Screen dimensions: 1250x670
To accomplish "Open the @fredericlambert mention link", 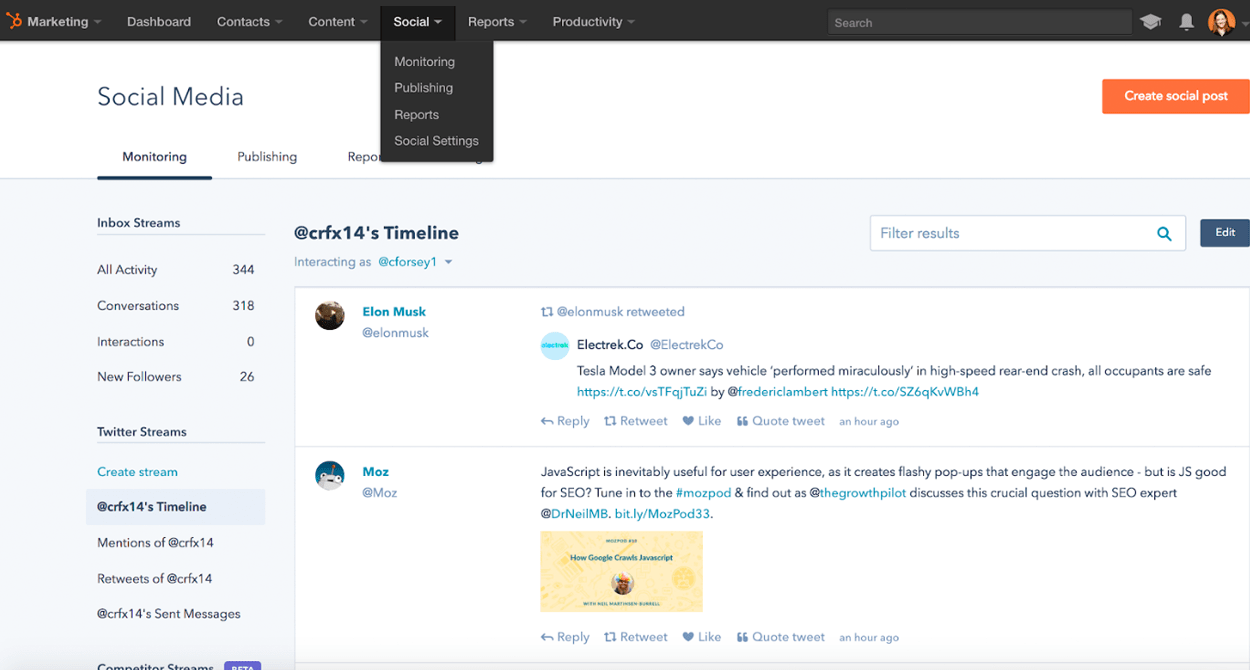I will pyautogui.click(x=777, y=392).
